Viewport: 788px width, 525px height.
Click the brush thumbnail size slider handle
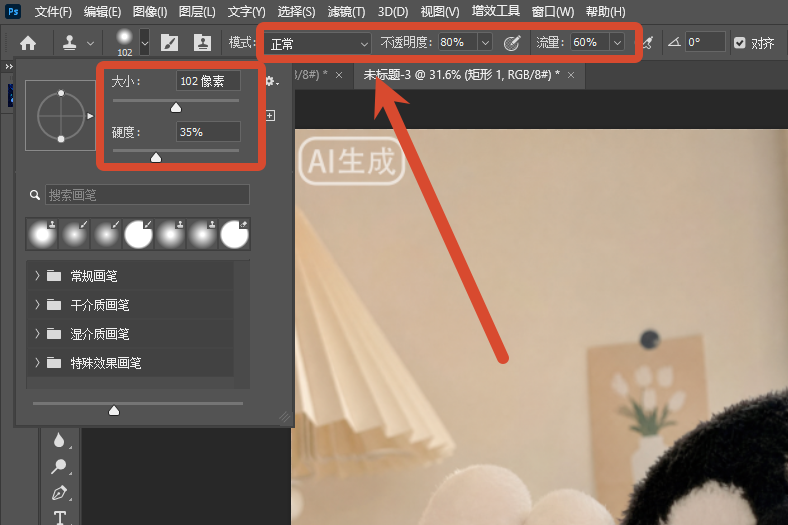pos(114,410)
